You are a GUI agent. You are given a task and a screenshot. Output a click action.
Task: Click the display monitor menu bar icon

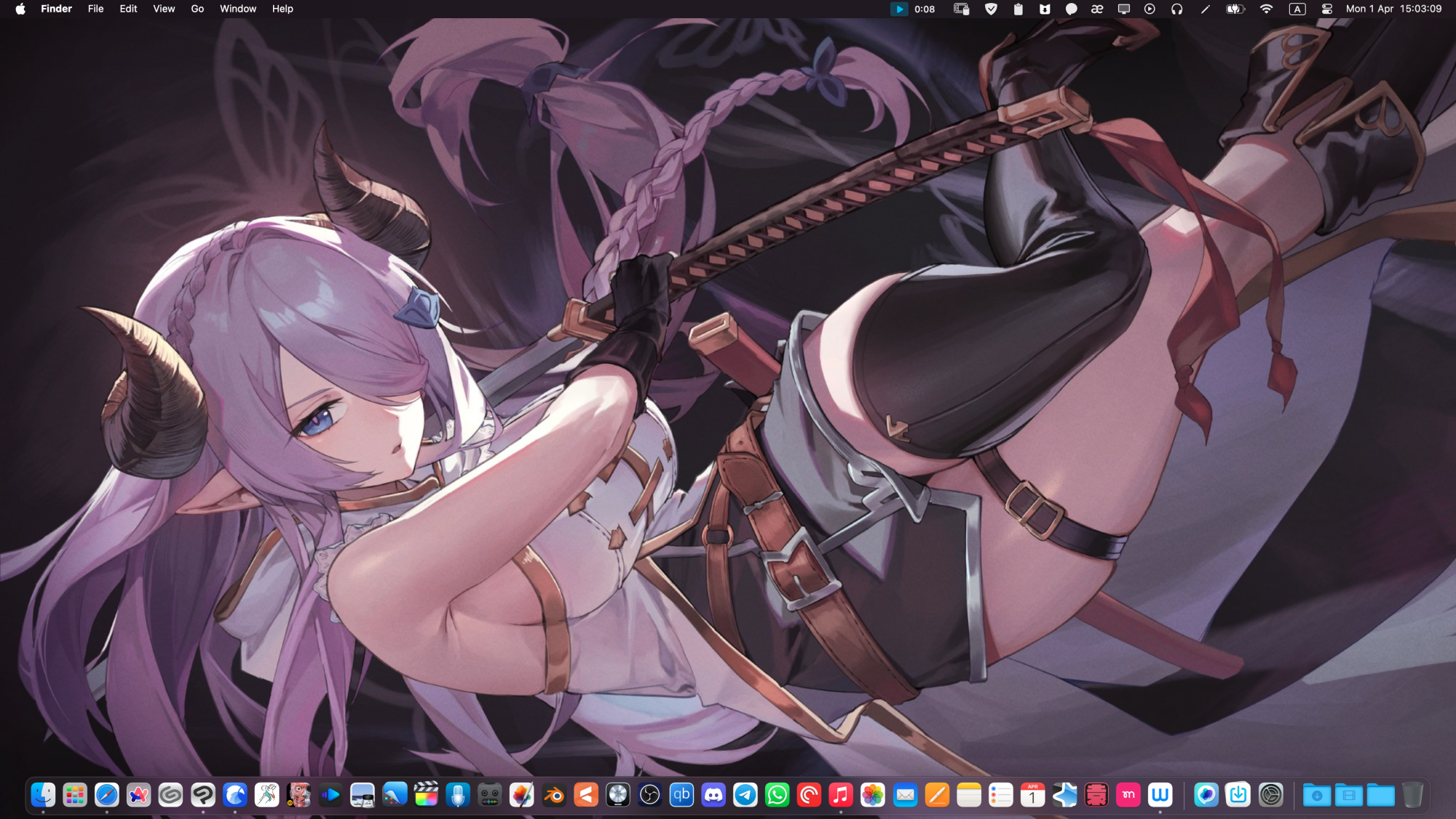(1124, 9)
